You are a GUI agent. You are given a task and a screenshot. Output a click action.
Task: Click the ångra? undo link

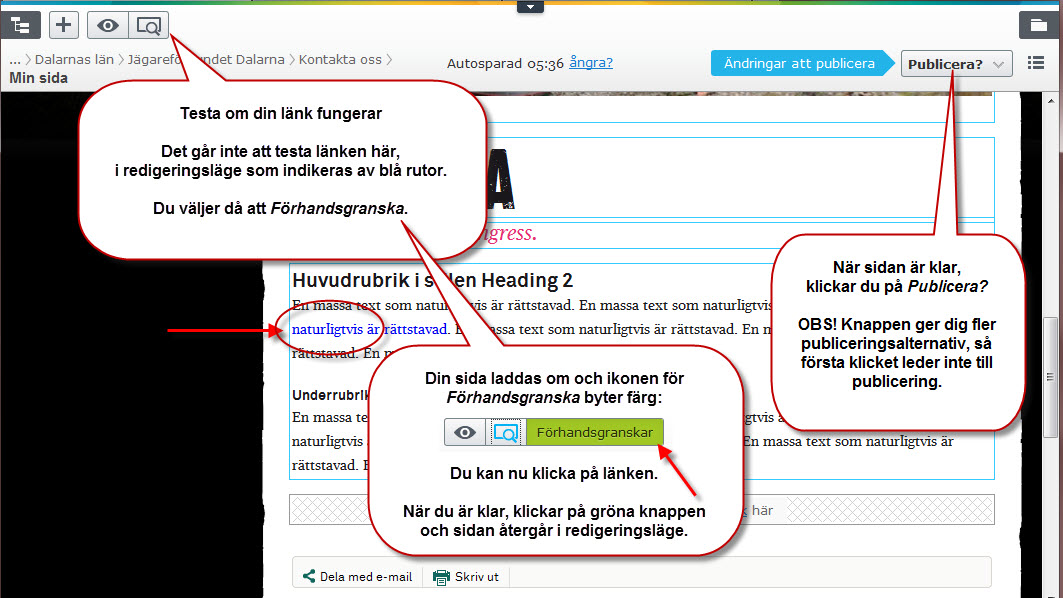pos(590,62)
